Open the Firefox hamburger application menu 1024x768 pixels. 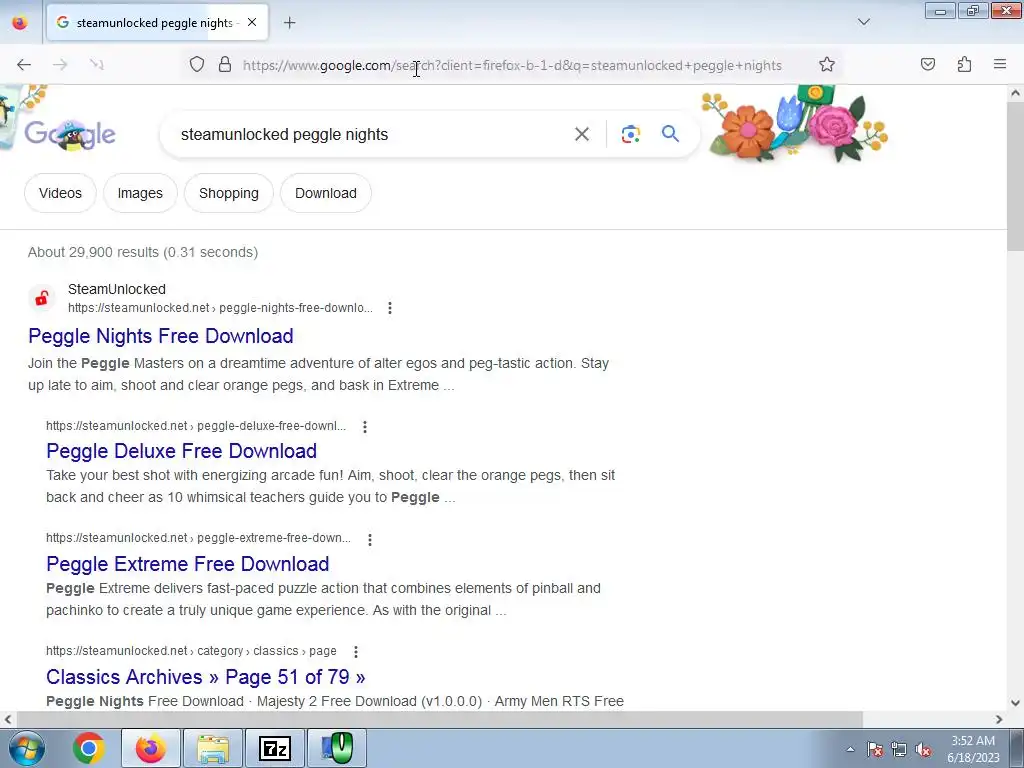point(1000,65)
